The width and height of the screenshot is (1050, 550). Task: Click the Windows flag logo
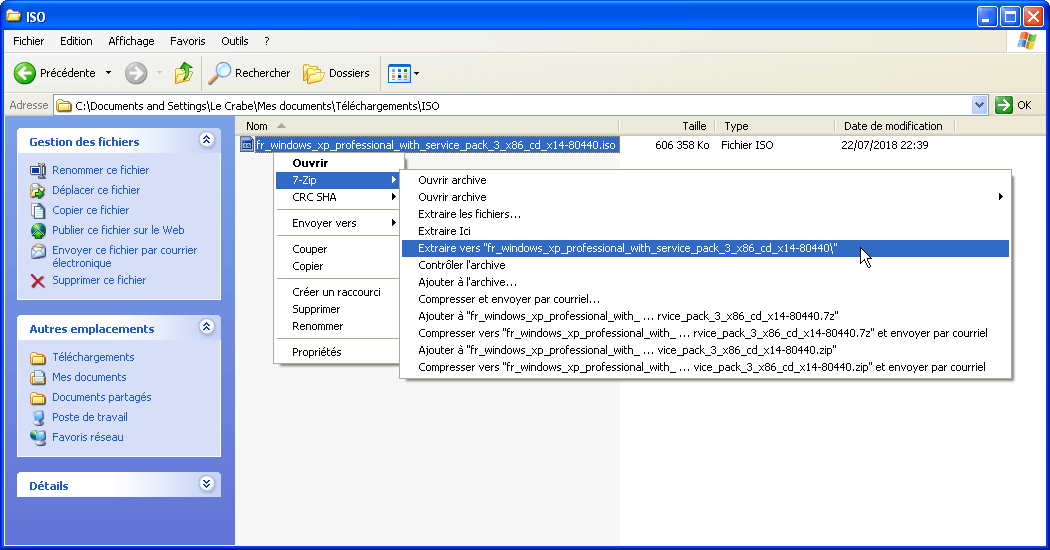tap(1027, 41)
